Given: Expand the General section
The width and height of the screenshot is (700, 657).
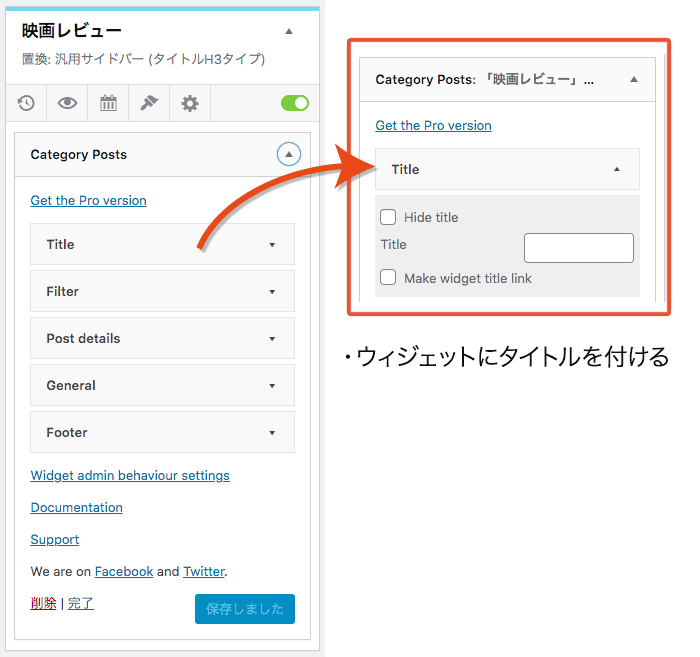Looking at the screenshot, I should click(162, 385).
